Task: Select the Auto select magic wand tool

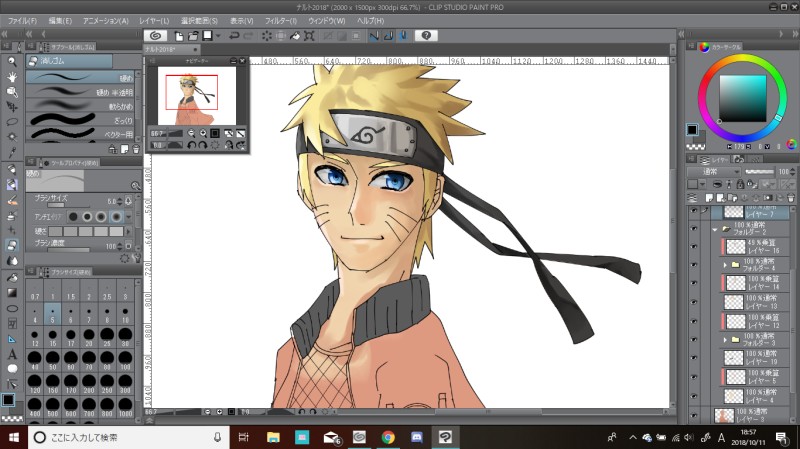Action: click(12, 137)
